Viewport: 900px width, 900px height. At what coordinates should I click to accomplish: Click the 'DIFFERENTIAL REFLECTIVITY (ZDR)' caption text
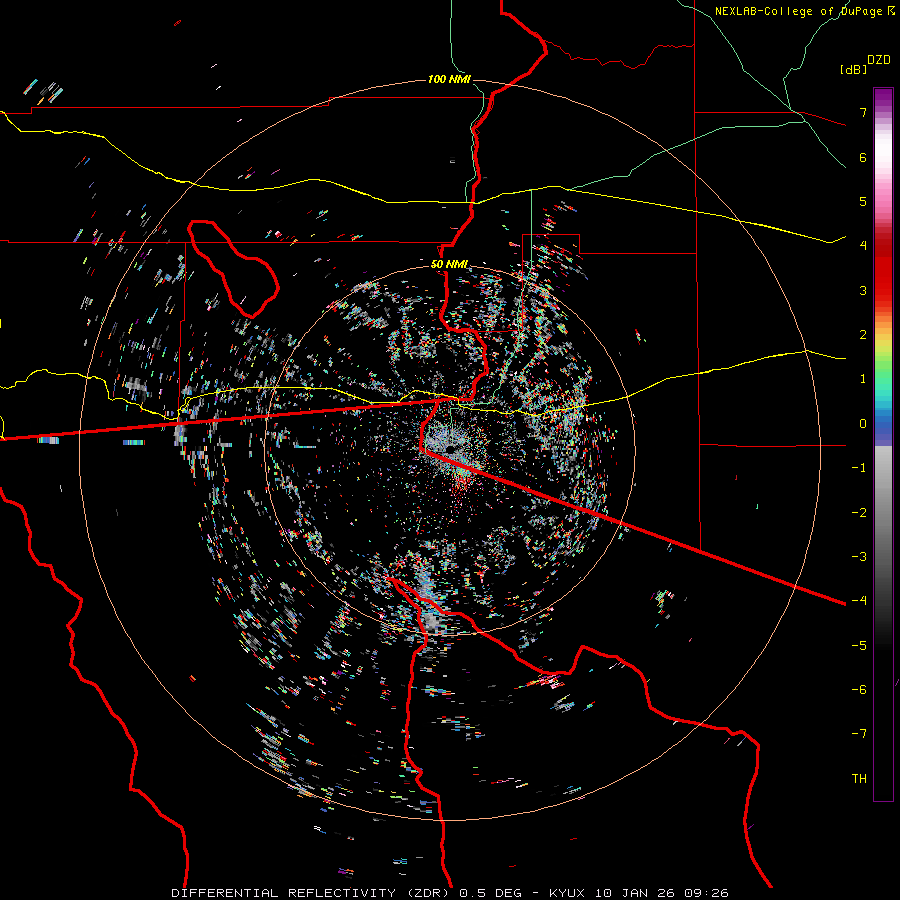coord(312,893)
